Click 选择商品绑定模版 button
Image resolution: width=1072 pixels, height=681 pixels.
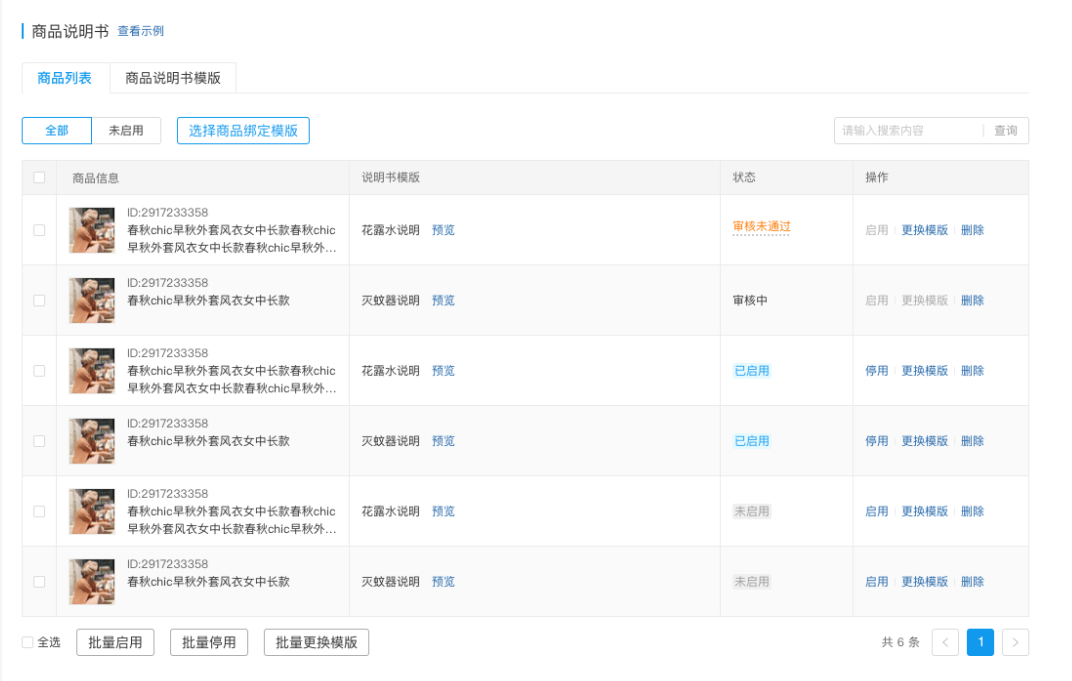click(x=243, y=131)
